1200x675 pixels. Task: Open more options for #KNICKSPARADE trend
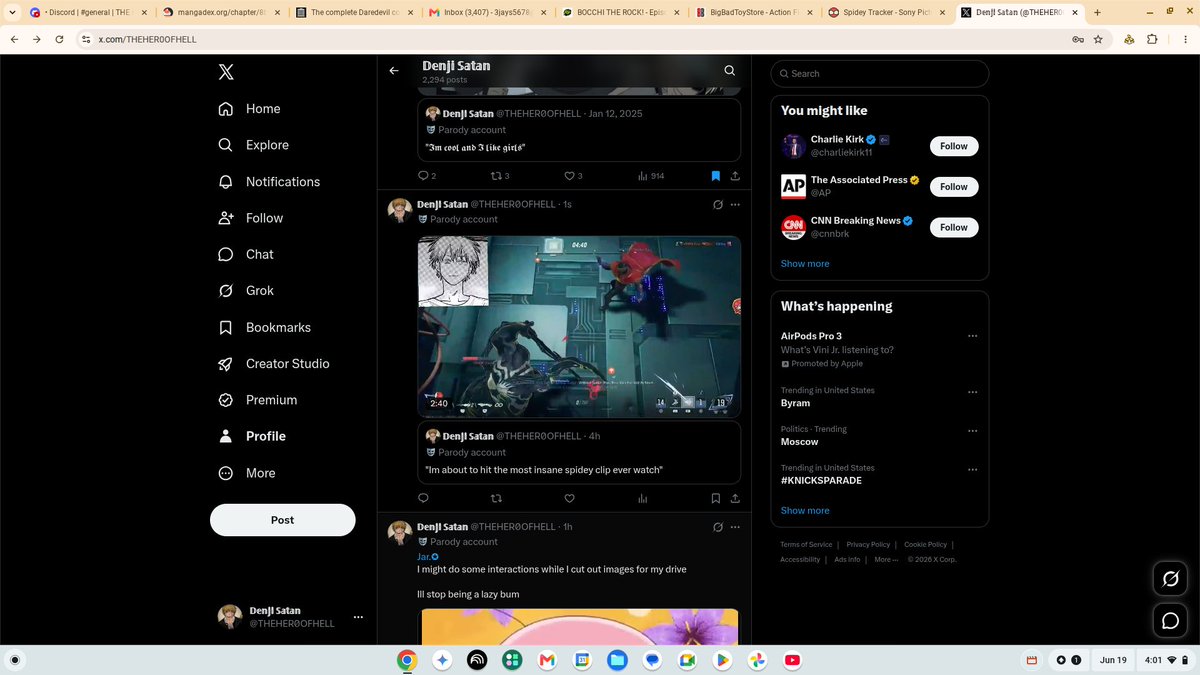pyautogui.click(x=972, y=469)
